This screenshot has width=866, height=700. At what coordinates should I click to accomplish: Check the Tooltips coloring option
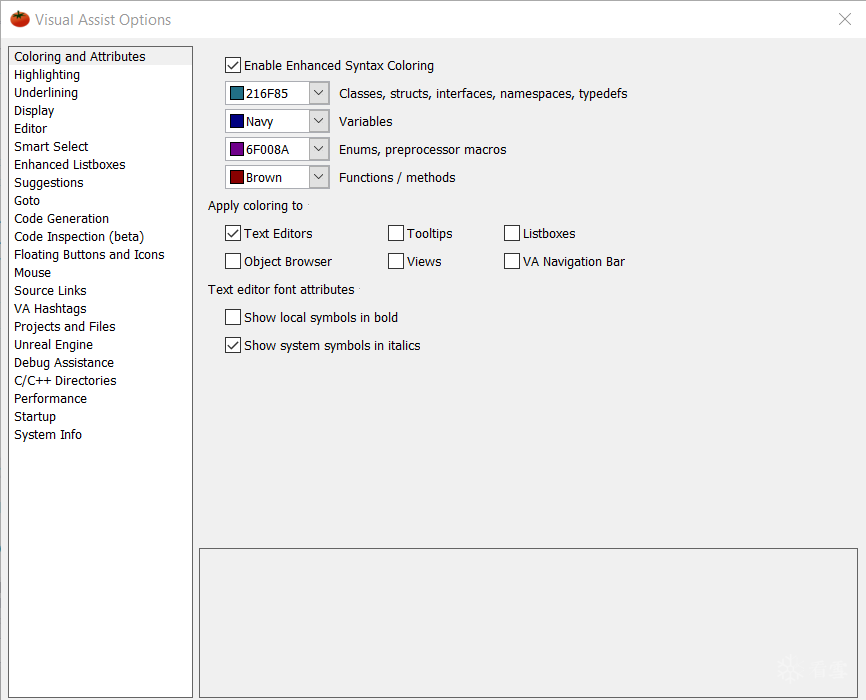coord(396,233)
